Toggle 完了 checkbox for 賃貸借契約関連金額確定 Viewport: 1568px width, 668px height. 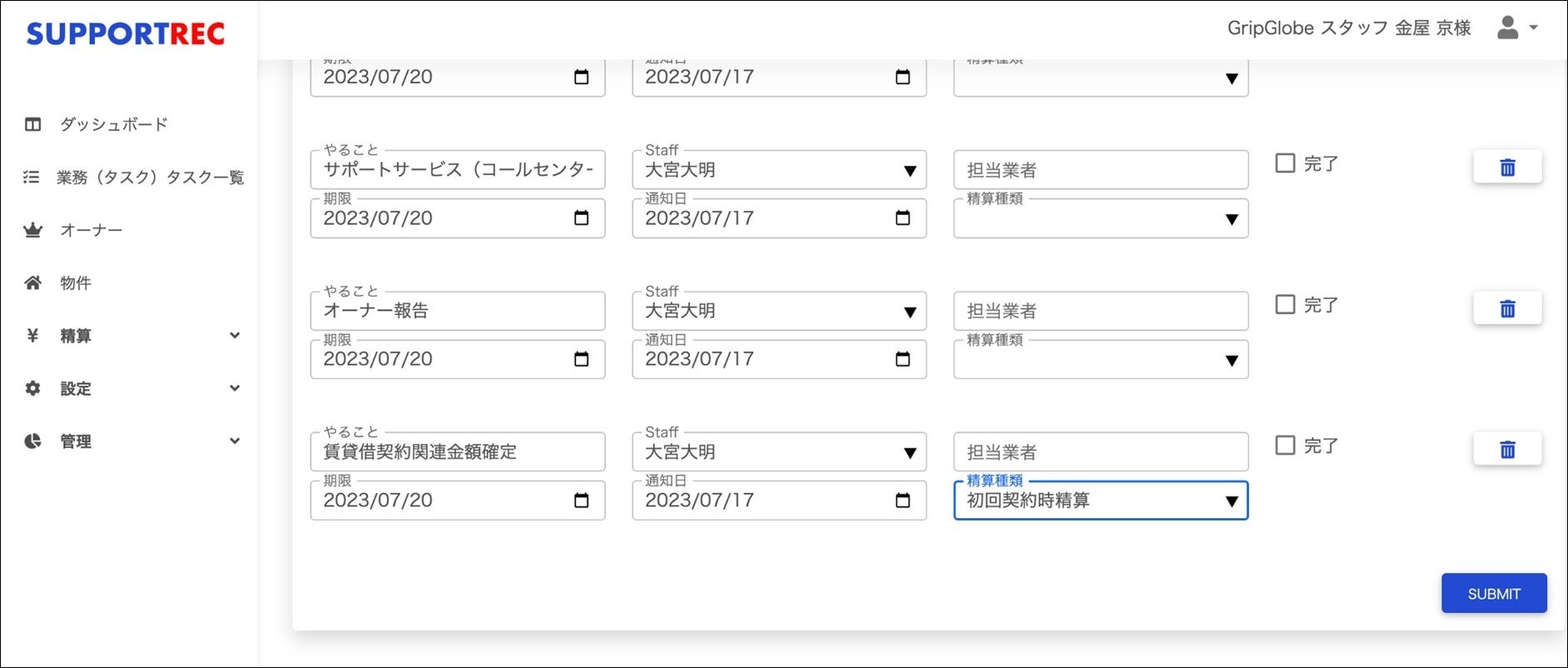[1286, 446]
